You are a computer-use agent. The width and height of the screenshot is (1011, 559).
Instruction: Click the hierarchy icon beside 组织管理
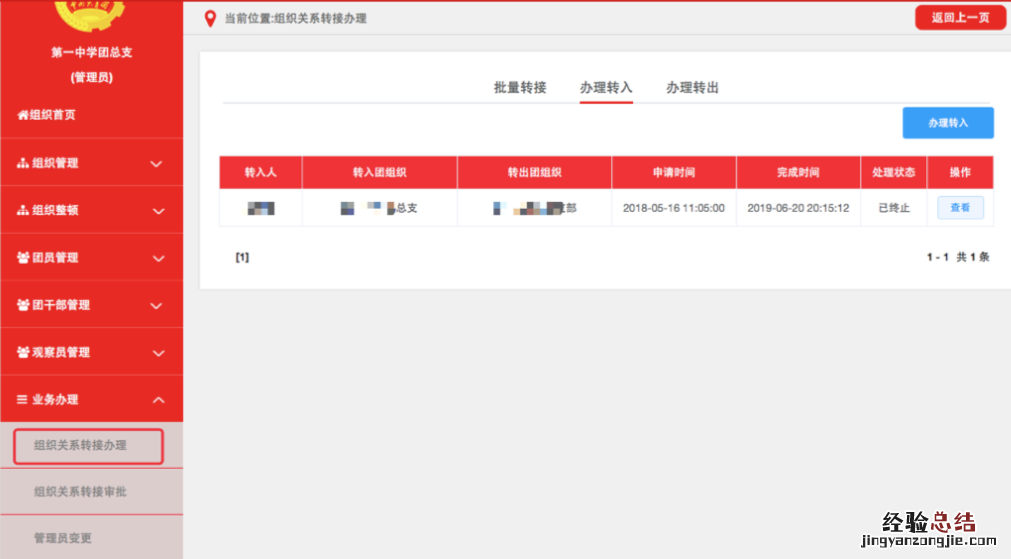point(23,163)
